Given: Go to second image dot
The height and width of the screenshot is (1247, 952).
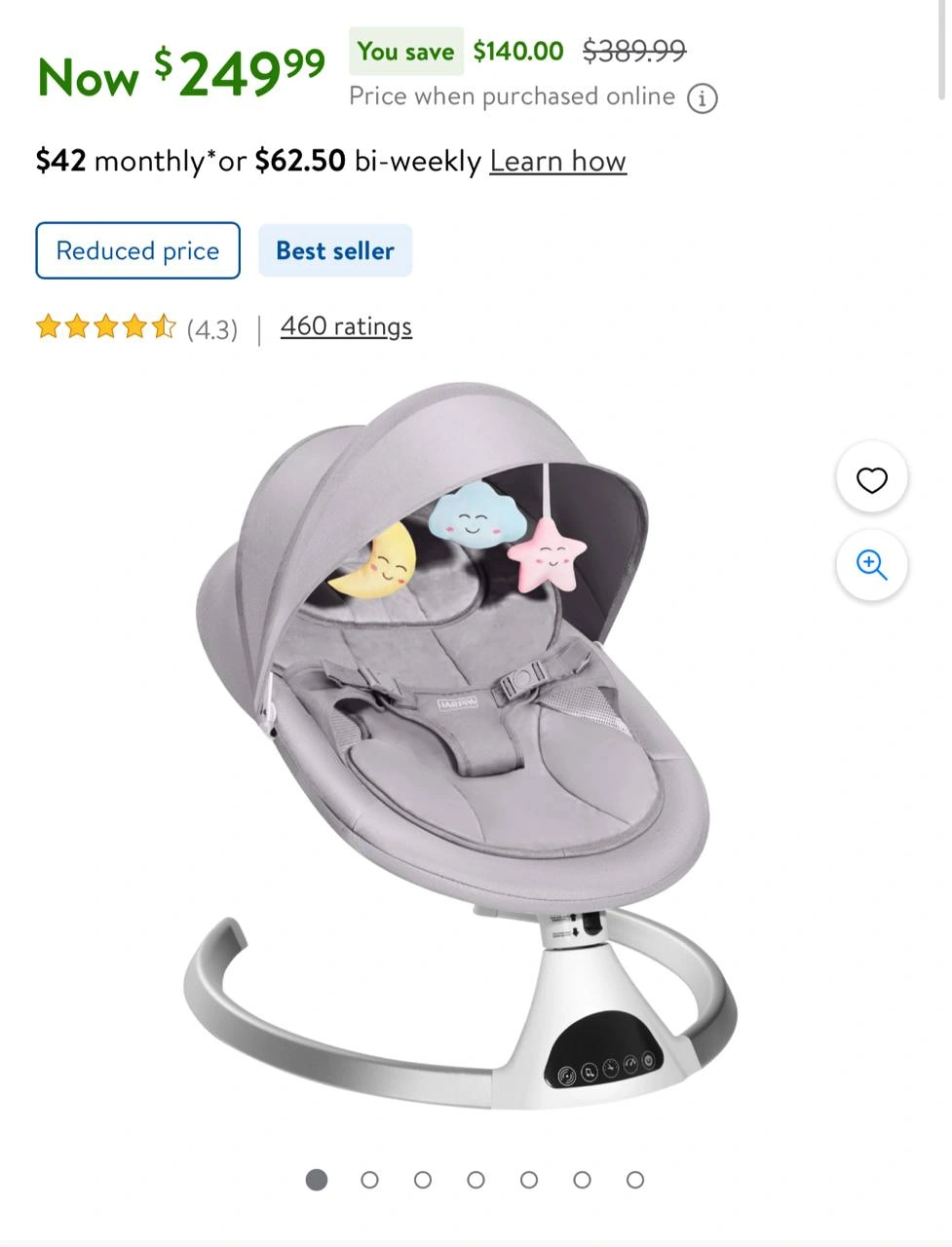Looking at the screenshot, I should pos(369,1180).
